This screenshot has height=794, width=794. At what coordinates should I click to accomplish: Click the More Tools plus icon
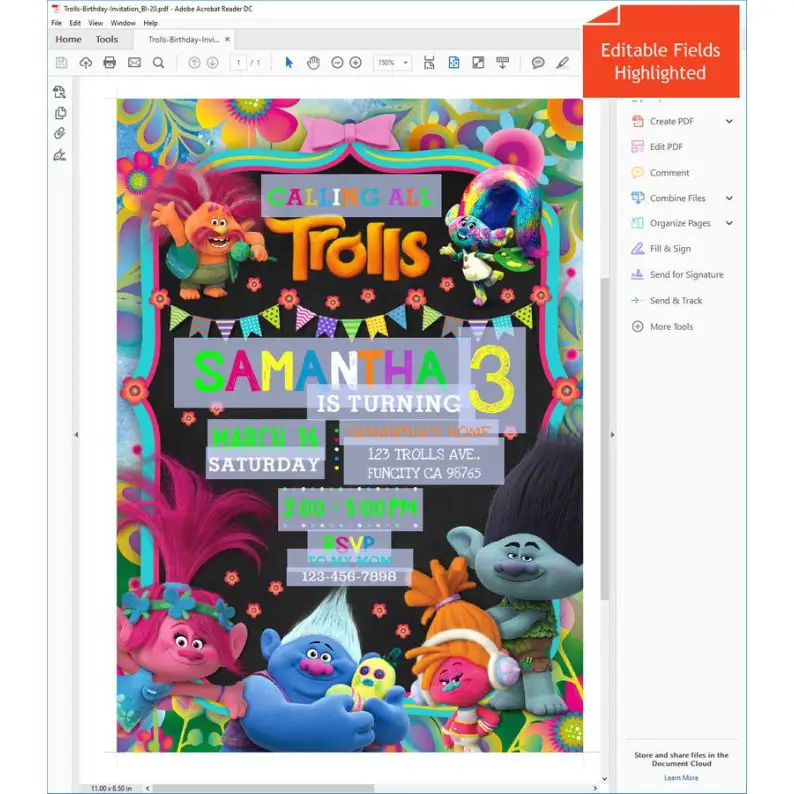[x=638, y=327]
